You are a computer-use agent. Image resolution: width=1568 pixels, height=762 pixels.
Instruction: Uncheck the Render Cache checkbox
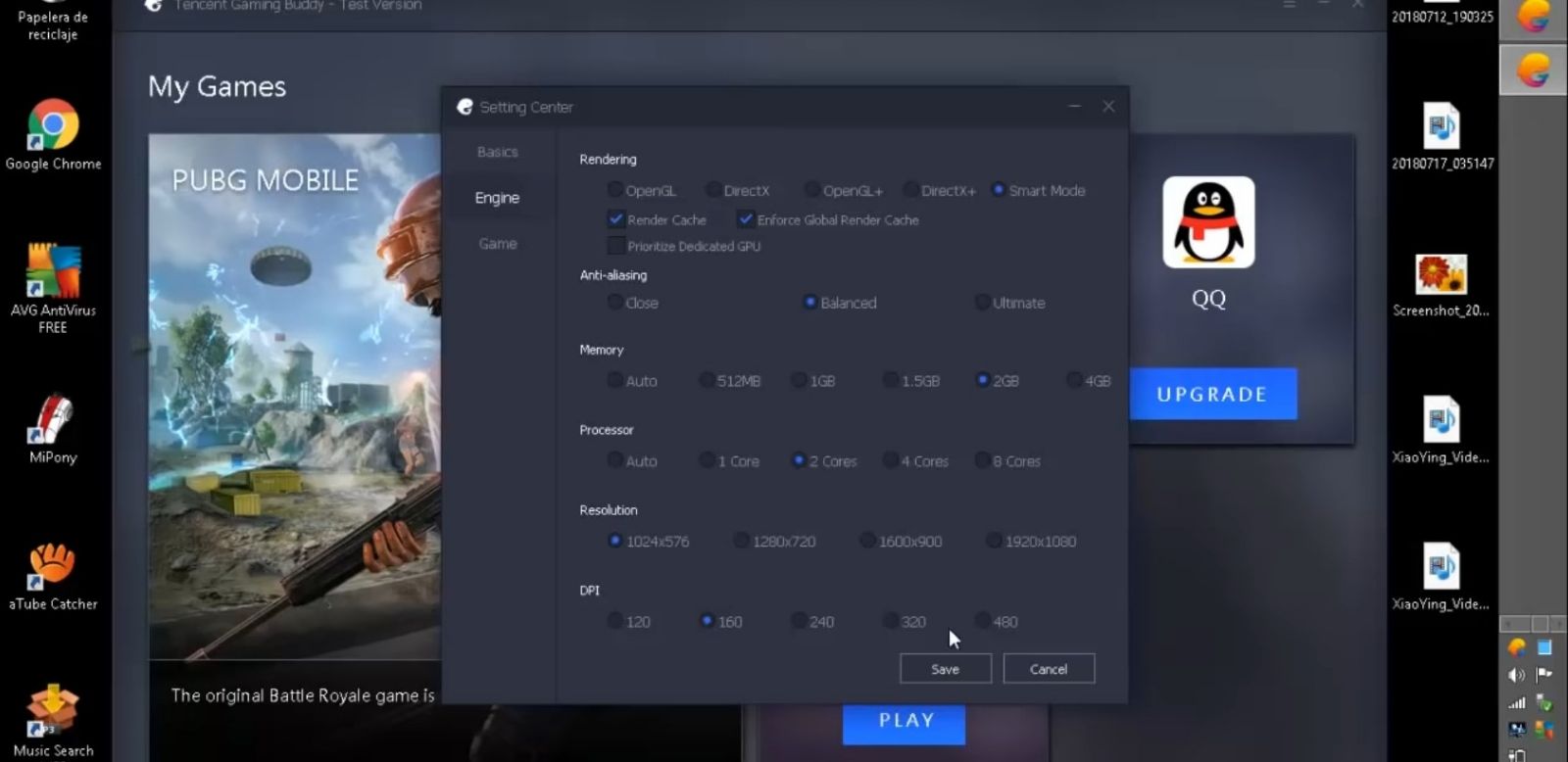(x=616, y=219)
